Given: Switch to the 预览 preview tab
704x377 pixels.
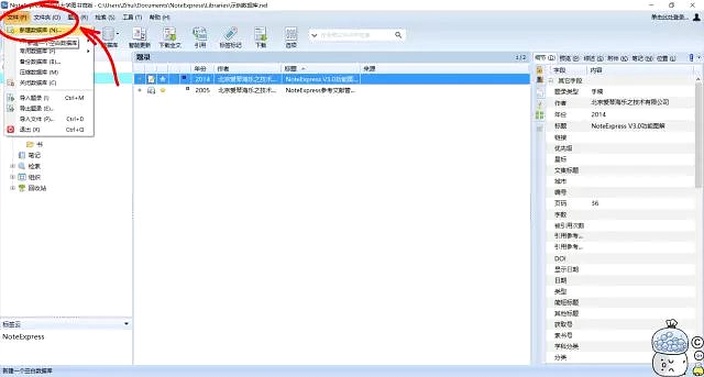Looking at the screenshot, I should [568, 58].
